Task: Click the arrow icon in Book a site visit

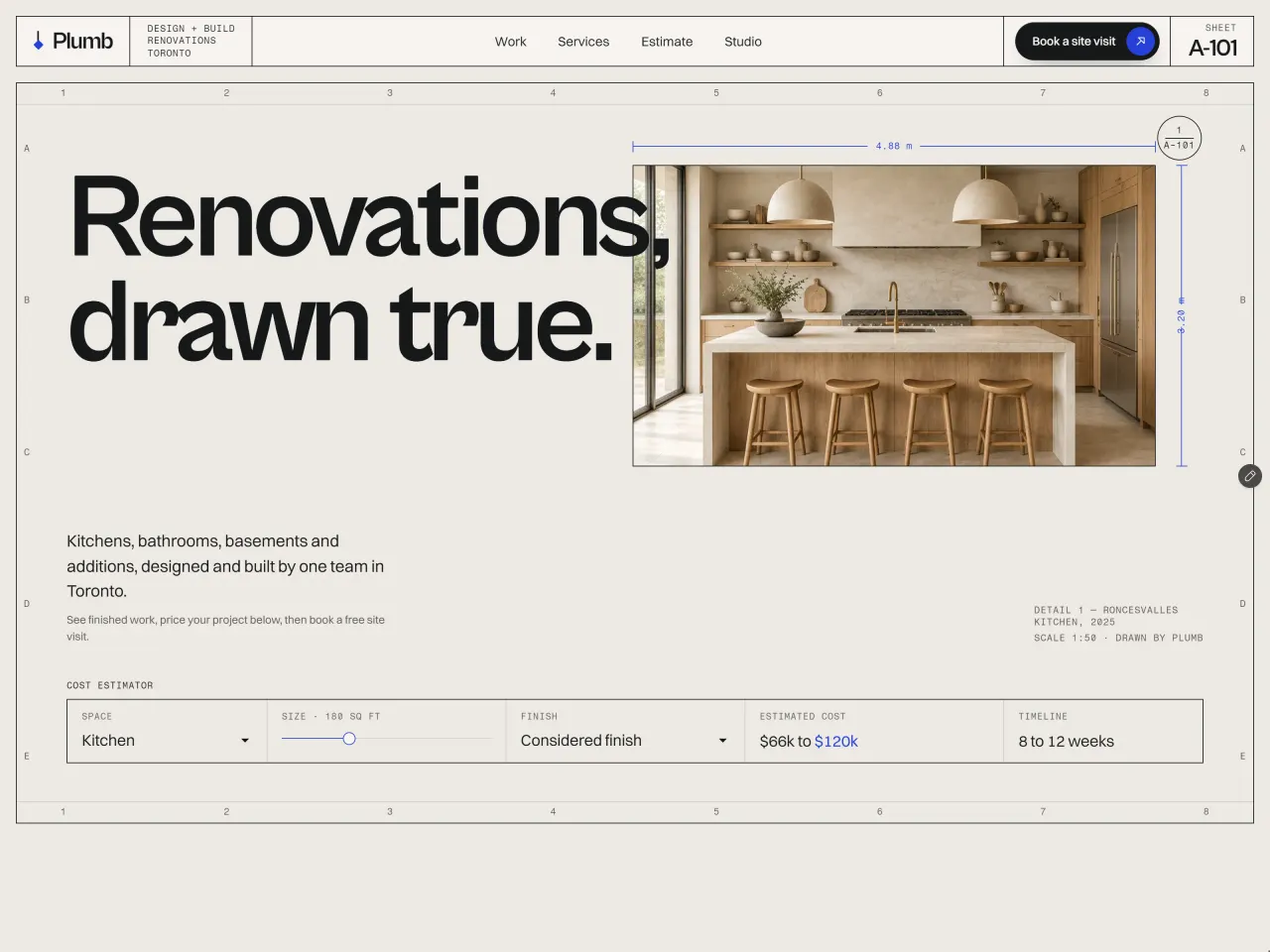Action: 1141,41
